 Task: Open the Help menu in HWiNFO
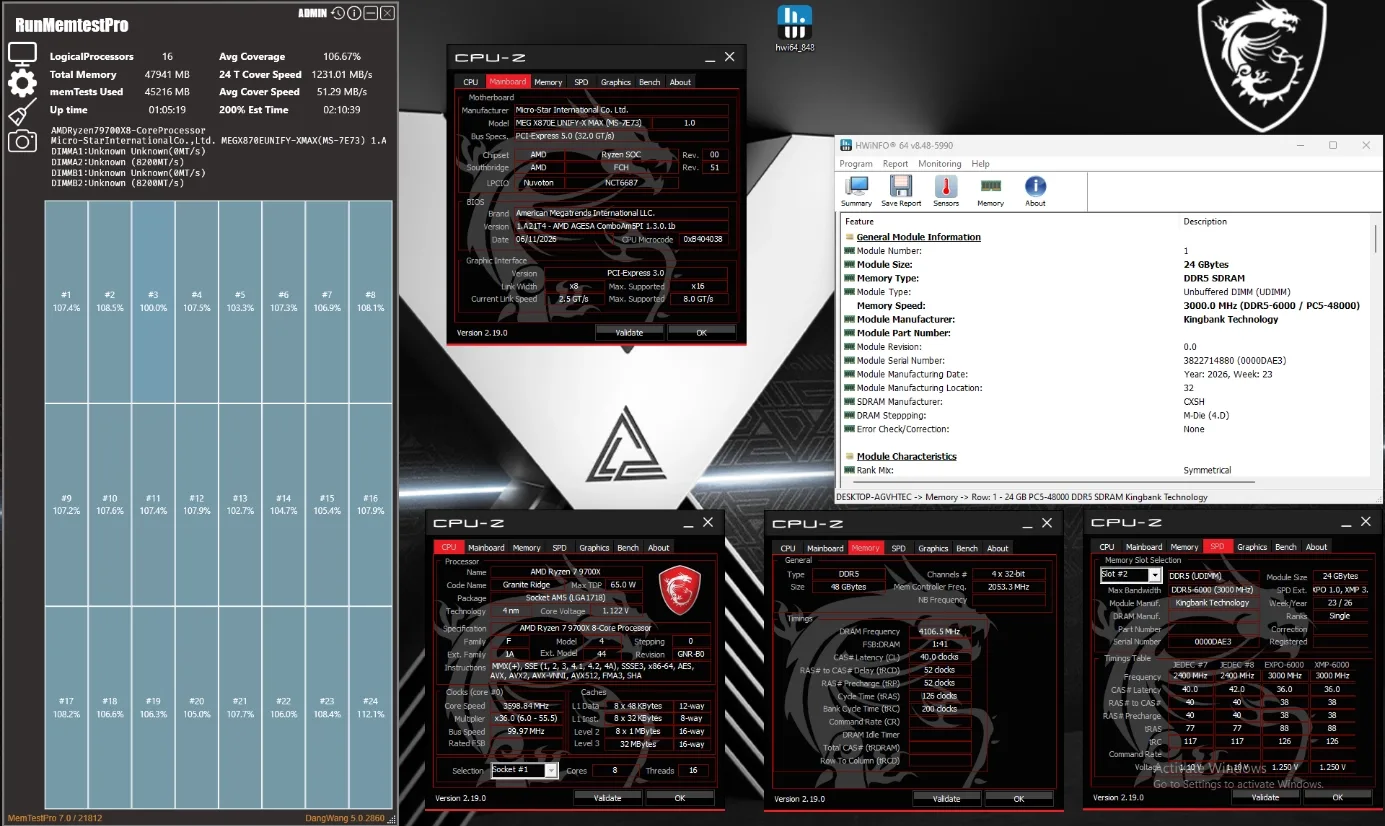click(x=980, y=164)
